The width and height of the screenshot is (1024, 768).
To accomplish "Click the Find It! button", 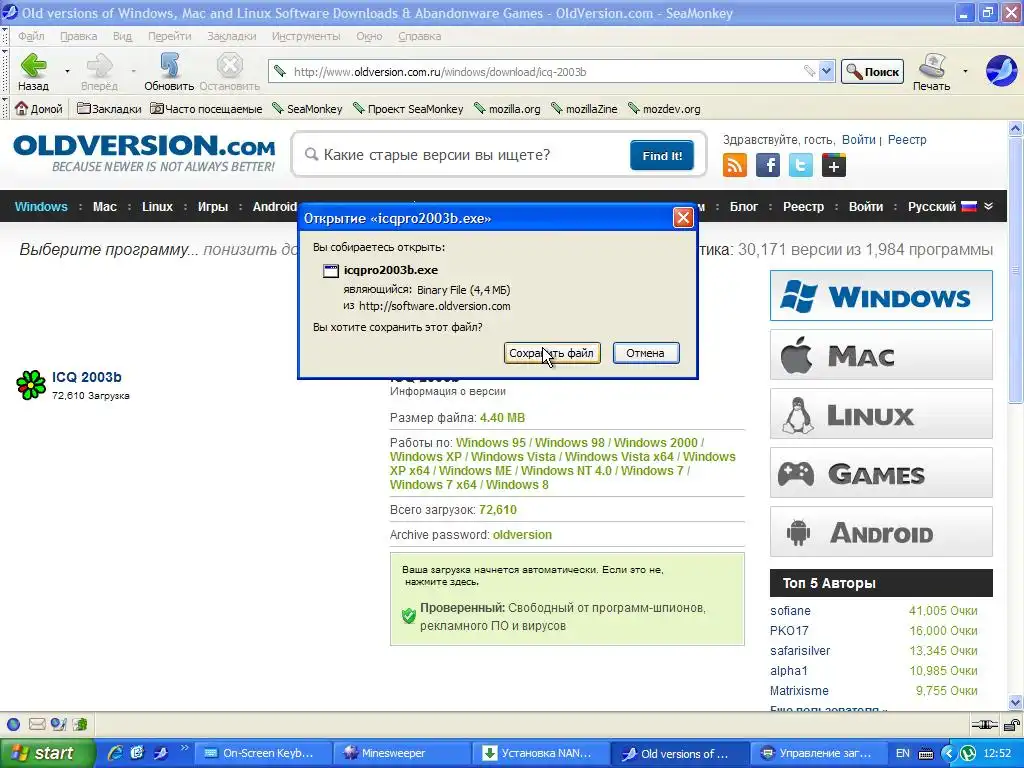I will 662,155.
